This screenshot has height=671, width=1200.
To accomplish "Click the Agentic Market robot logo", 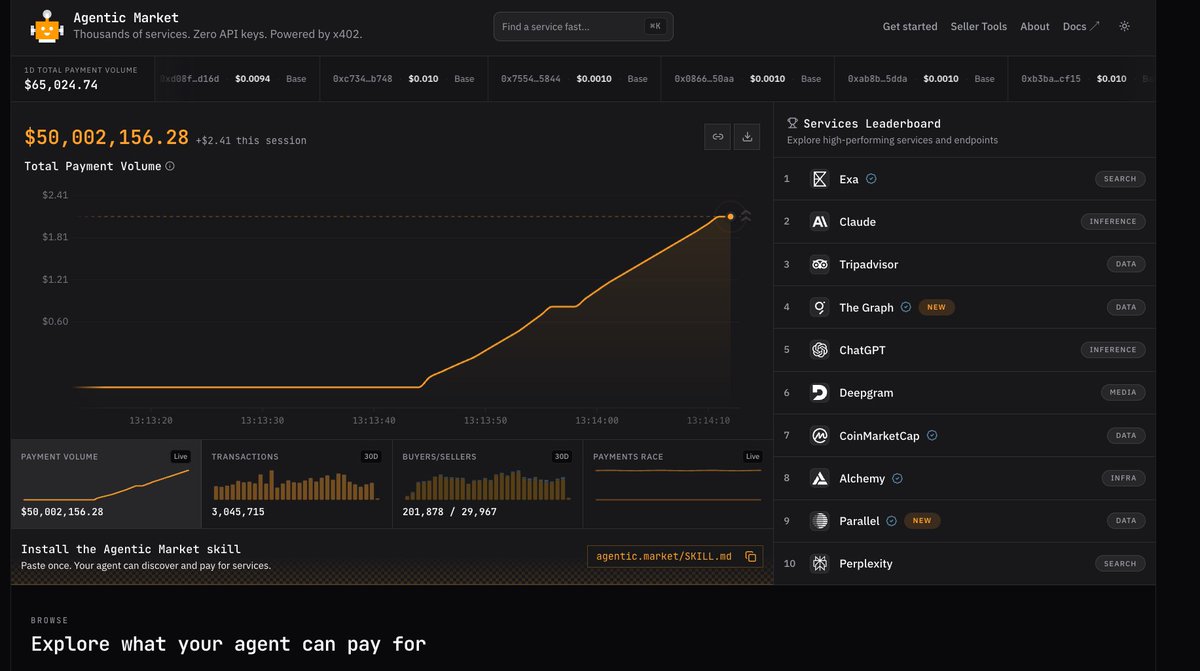I will click(x=46, y=27).
